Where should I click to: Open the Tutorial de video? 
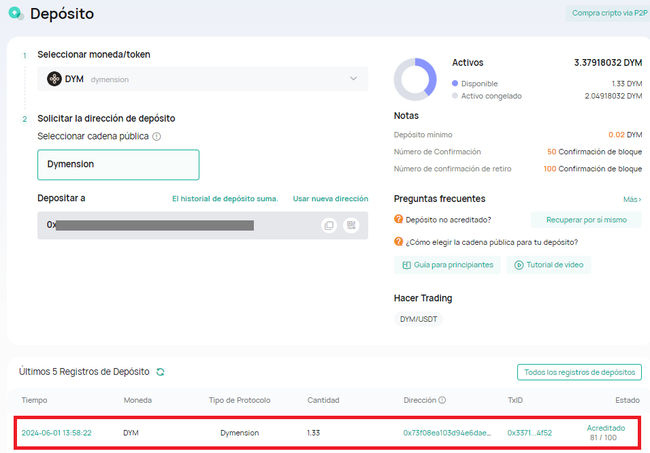548,265
